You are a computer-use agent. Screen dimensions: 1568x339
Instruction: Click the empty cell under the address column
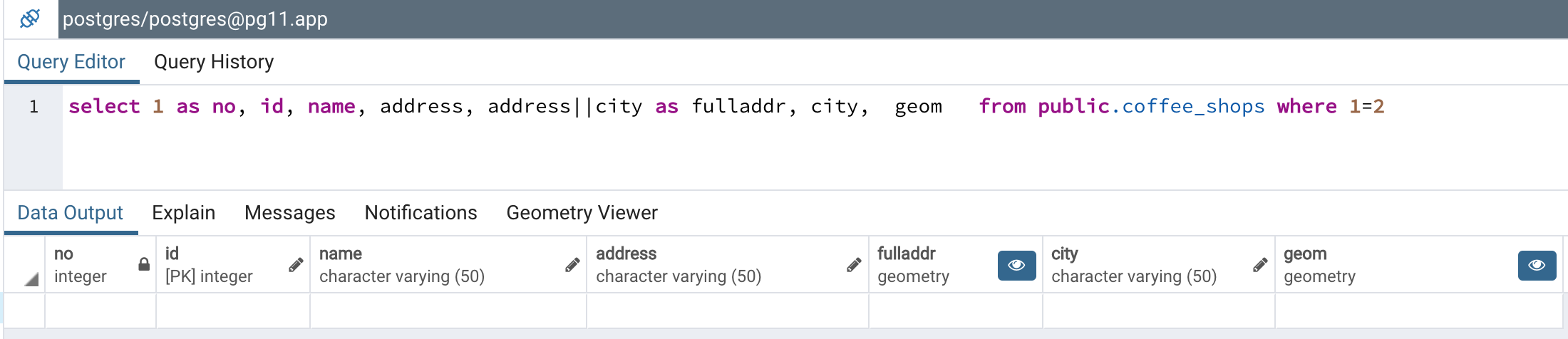click(x=727, y=311)
